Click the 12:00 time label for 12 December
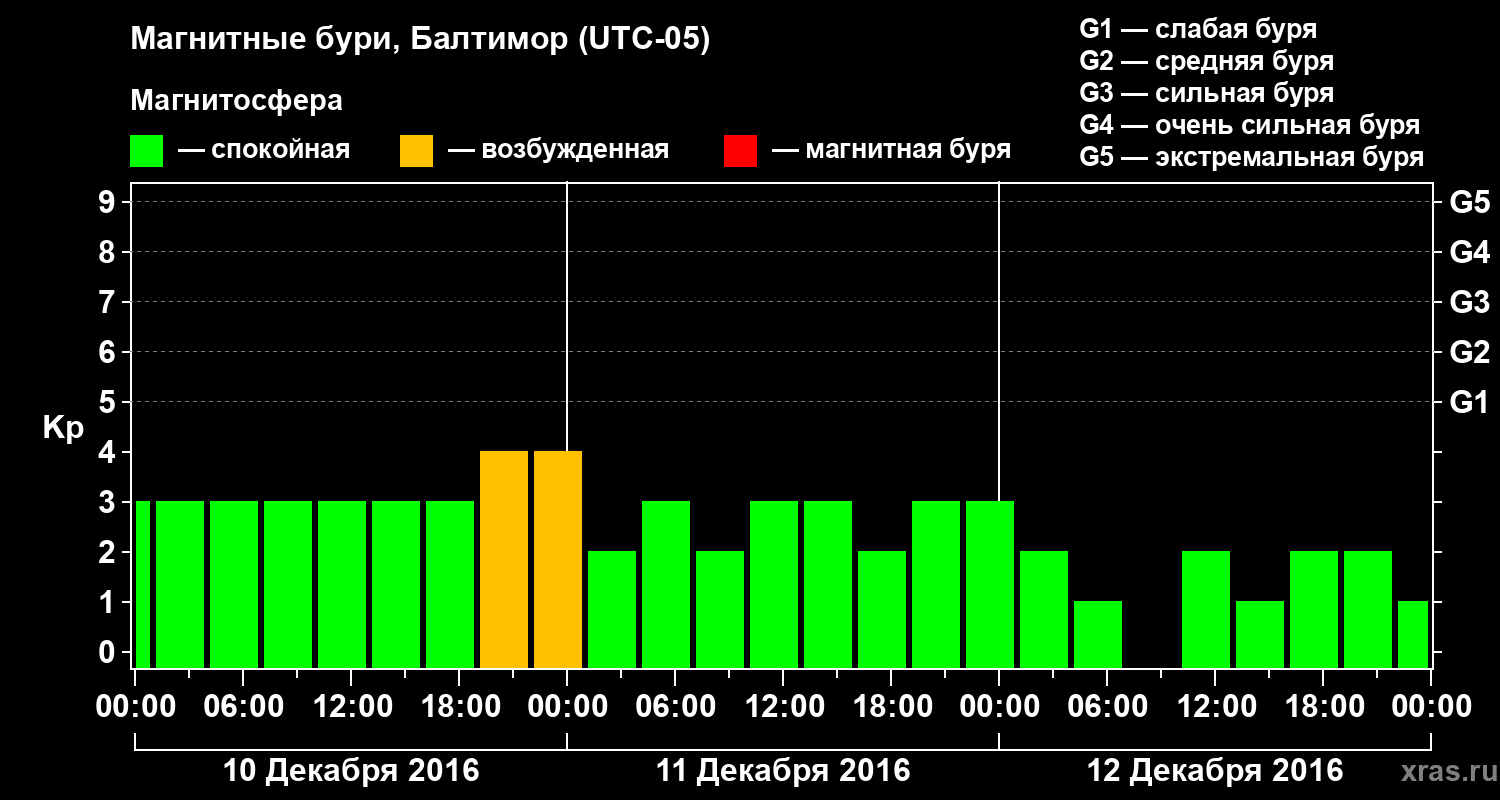This screenshot has height=800, width=1500. tap(1215, 706)
